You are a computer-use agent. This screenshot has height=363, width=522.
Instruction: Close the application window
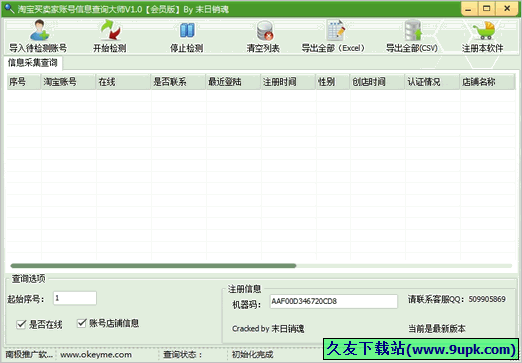(x=507, y=9)
